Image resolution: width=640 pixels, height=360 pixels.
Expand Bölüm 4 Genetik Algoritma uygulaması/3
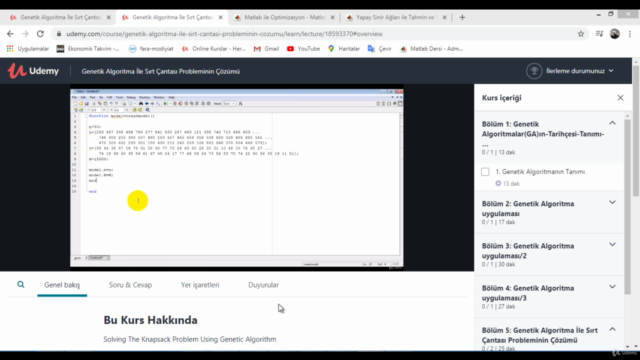(x=612, y=287)
